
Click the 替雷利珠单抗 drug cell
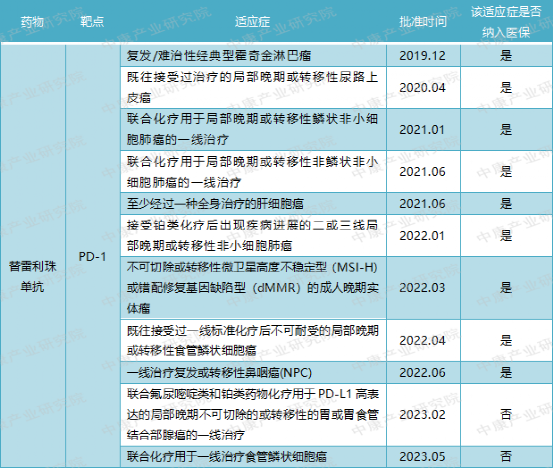coord(32,276)
